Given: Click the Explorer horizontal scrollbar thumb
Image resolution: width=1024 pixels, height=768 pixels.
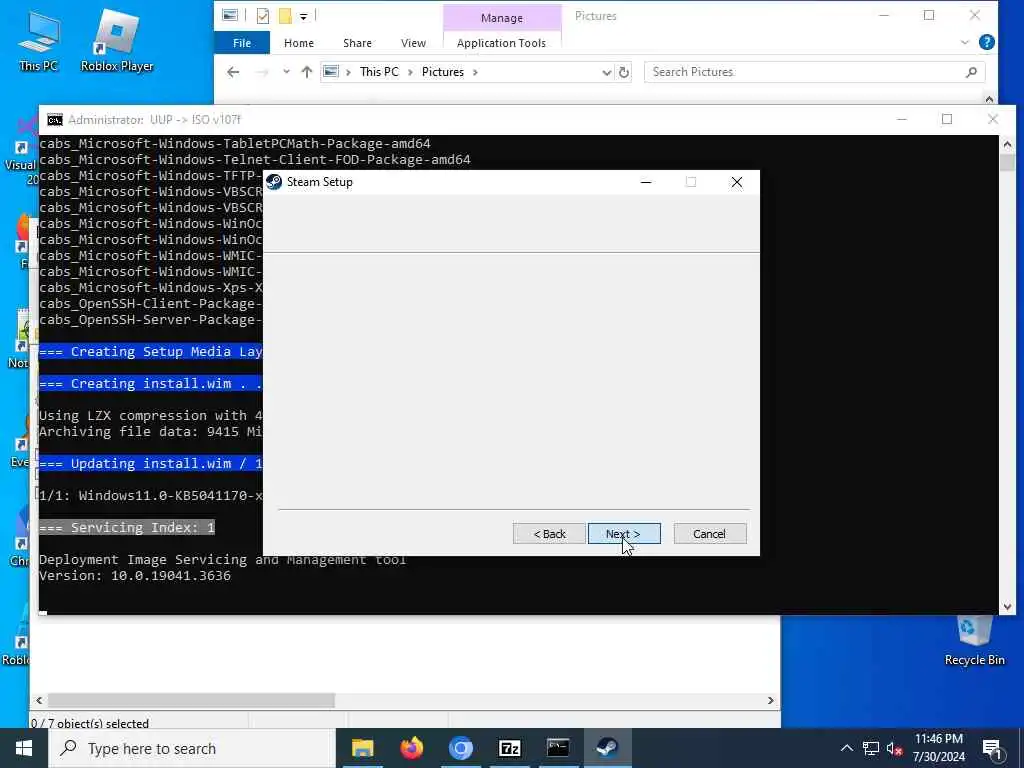Looking at the screenshot, I should (191, 700).
